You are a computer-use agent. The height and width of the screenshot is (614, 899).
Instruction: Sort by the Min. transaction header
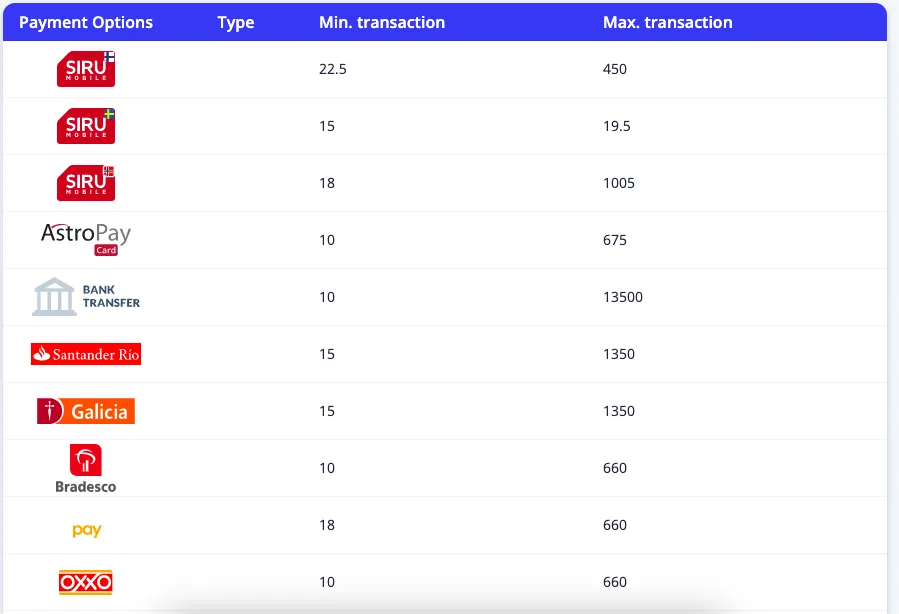[382, 22]
